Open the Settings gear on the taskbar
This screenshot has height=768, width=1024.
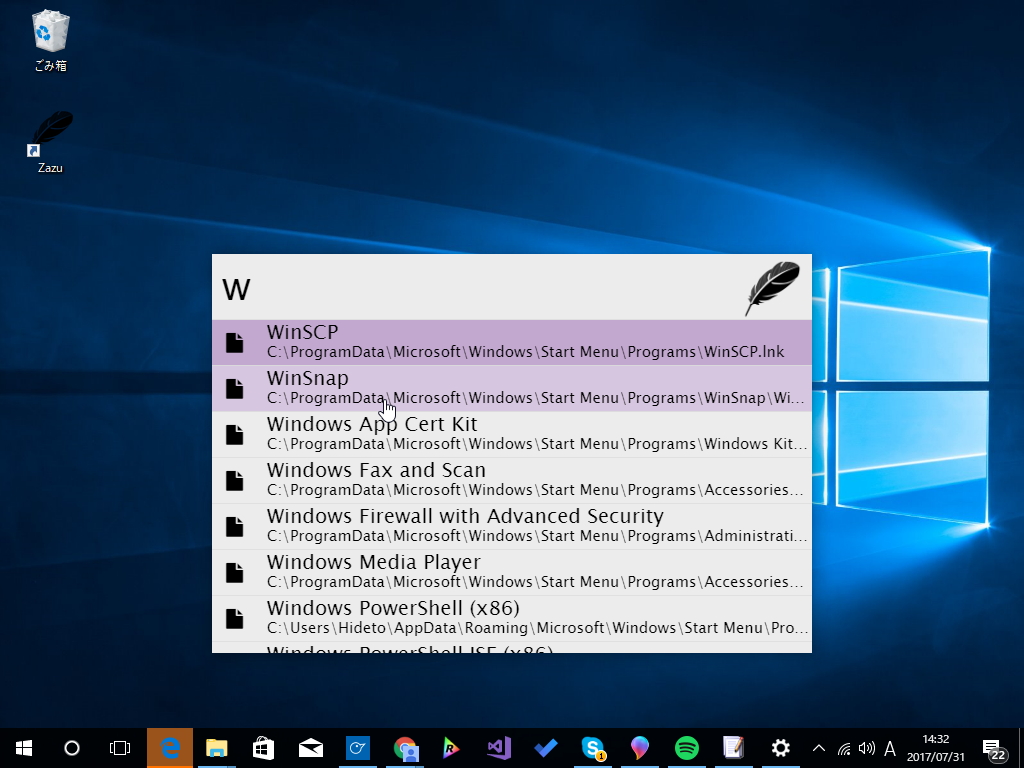780,747
